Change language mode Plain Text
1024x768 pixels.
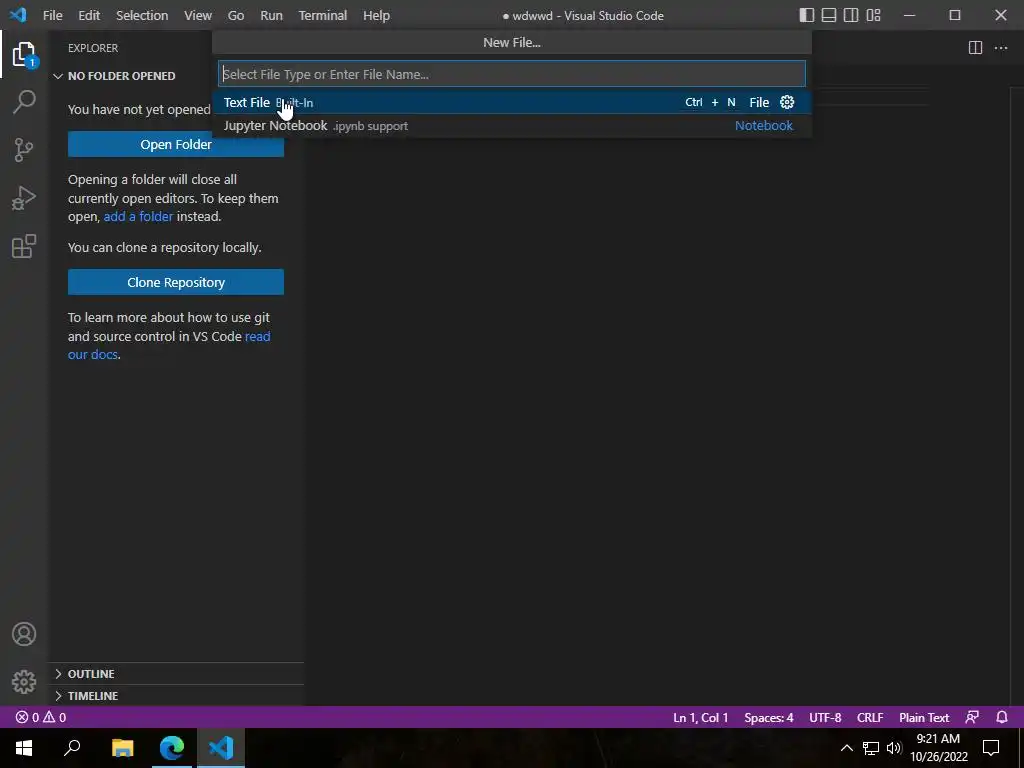click(923, 717)
